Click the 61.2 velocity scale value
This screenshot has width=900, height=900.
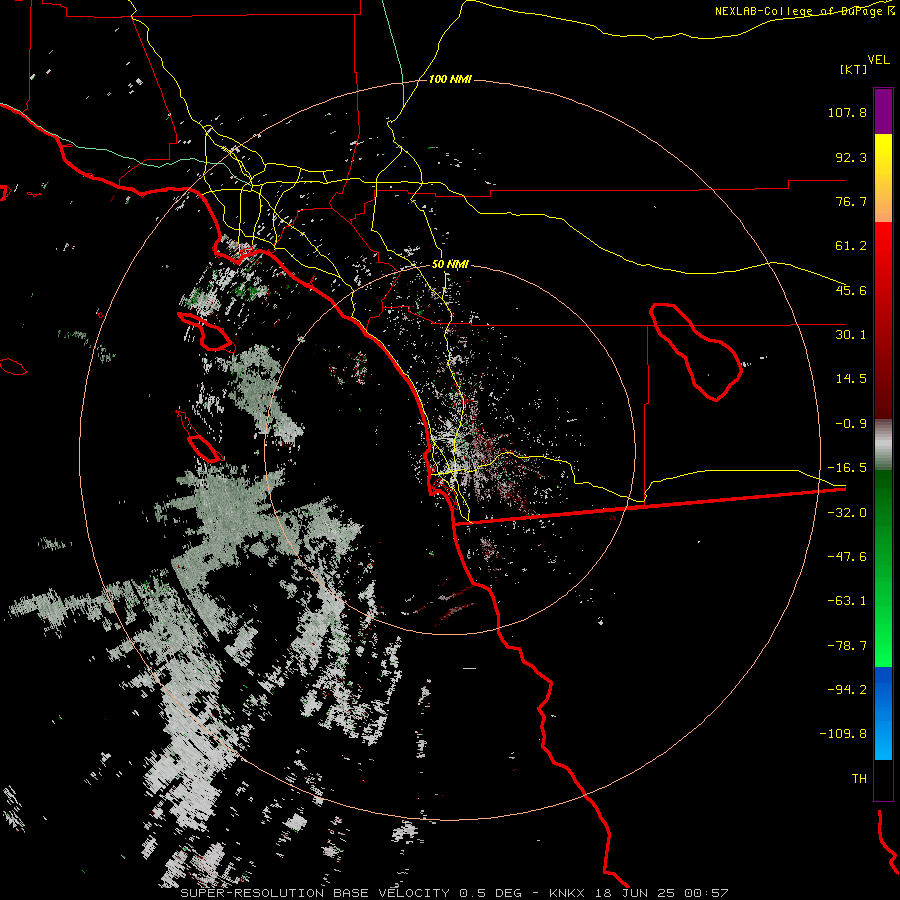pos(851,246)
